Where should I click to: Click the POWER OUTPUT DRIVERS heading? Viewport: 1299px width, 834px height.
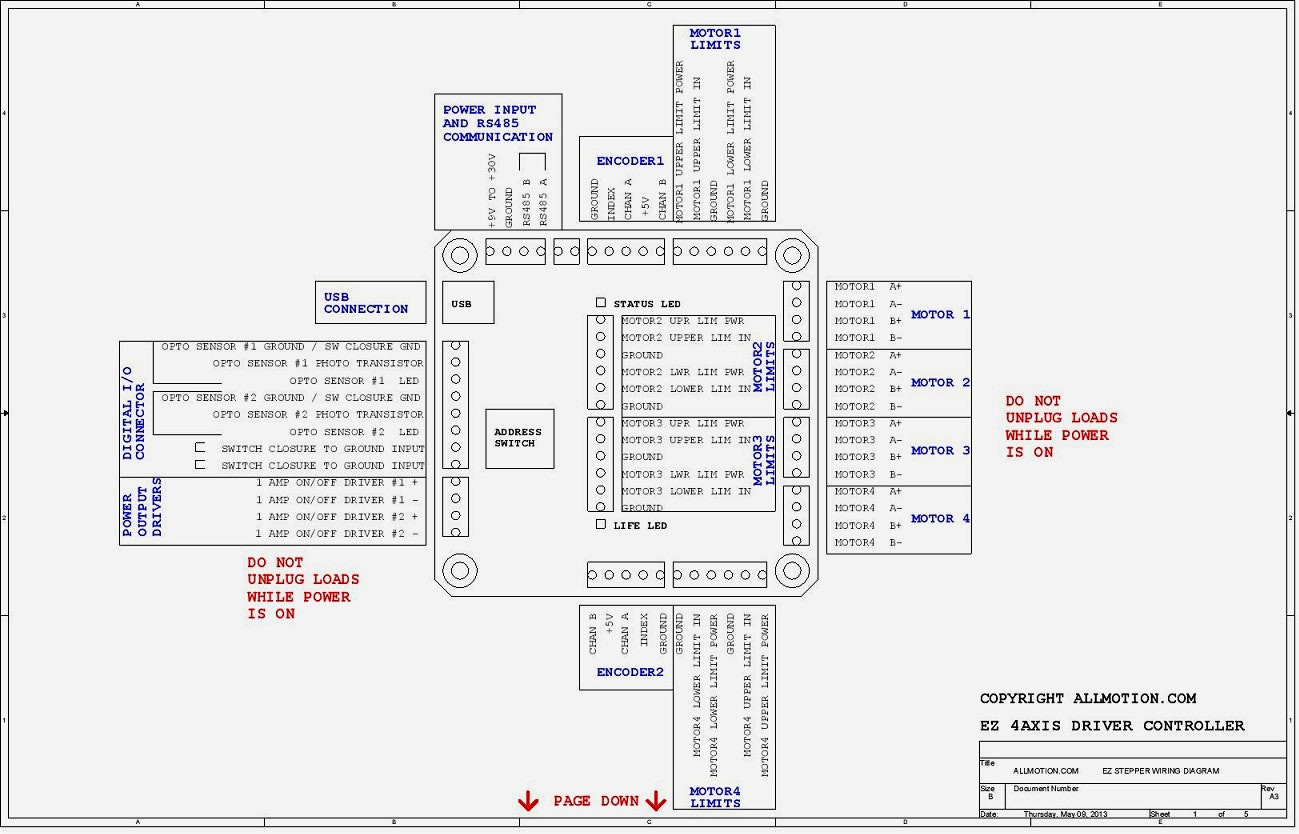(141, 509)
